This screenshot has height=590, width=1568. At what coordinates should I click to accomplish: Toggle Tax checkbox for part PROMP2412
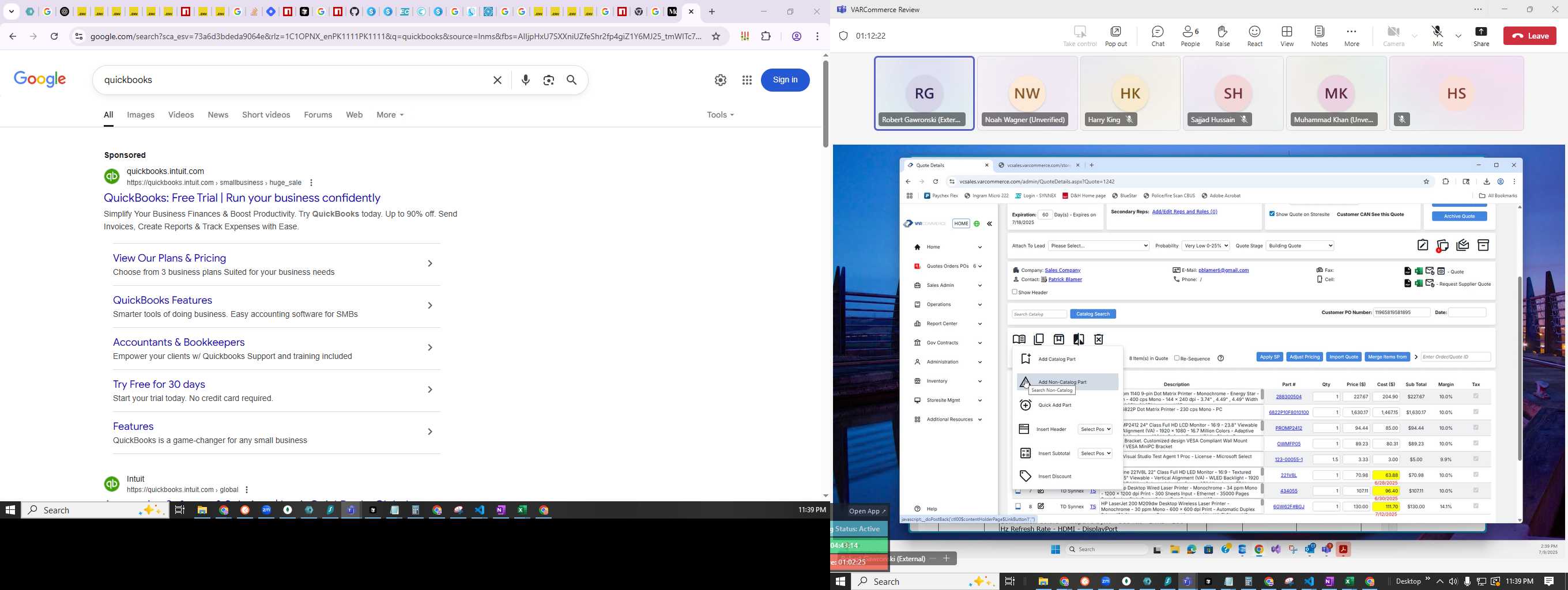pos(1476,428)
